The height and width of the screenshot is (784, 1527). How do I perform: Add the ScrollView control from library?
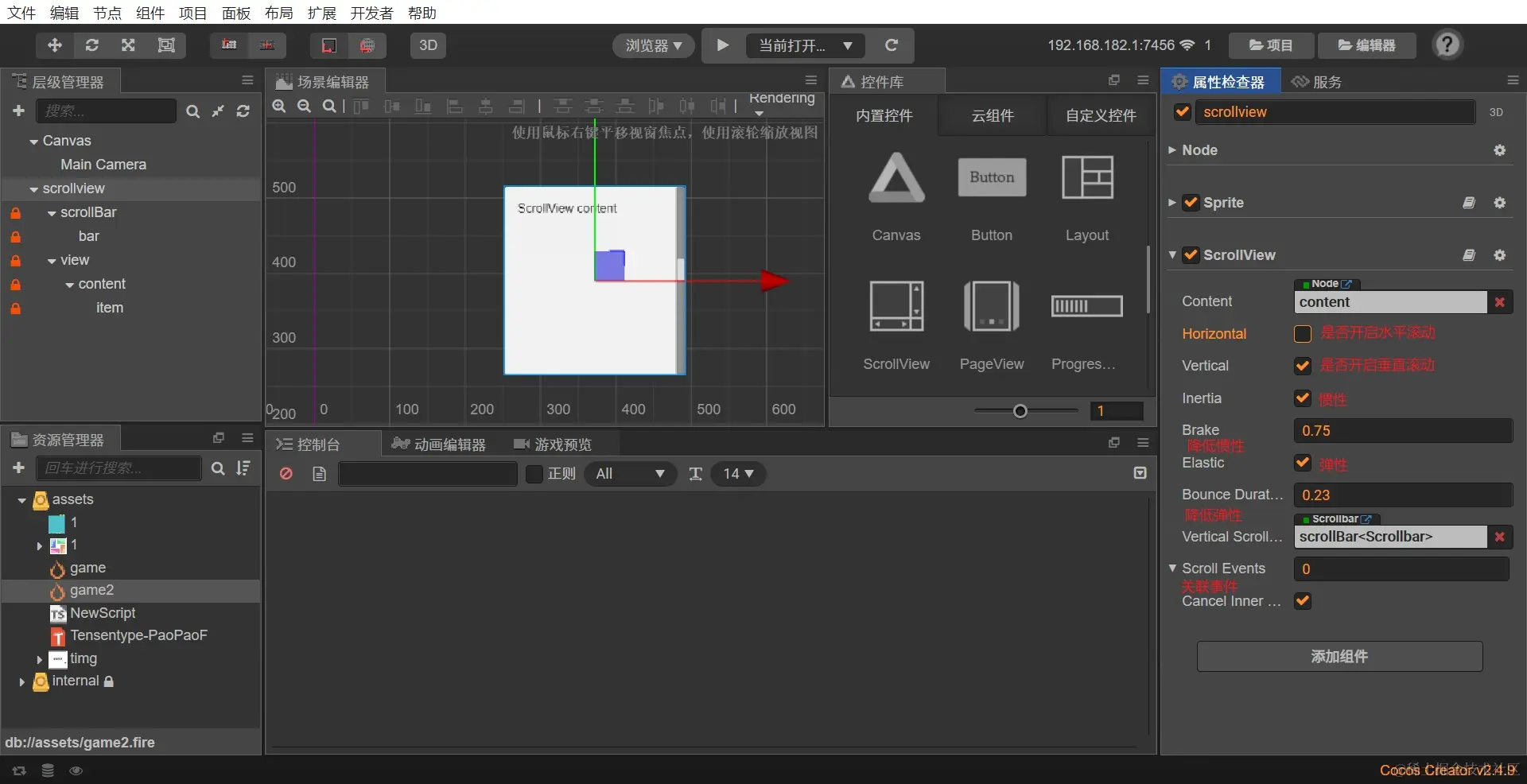click(896, 325)
